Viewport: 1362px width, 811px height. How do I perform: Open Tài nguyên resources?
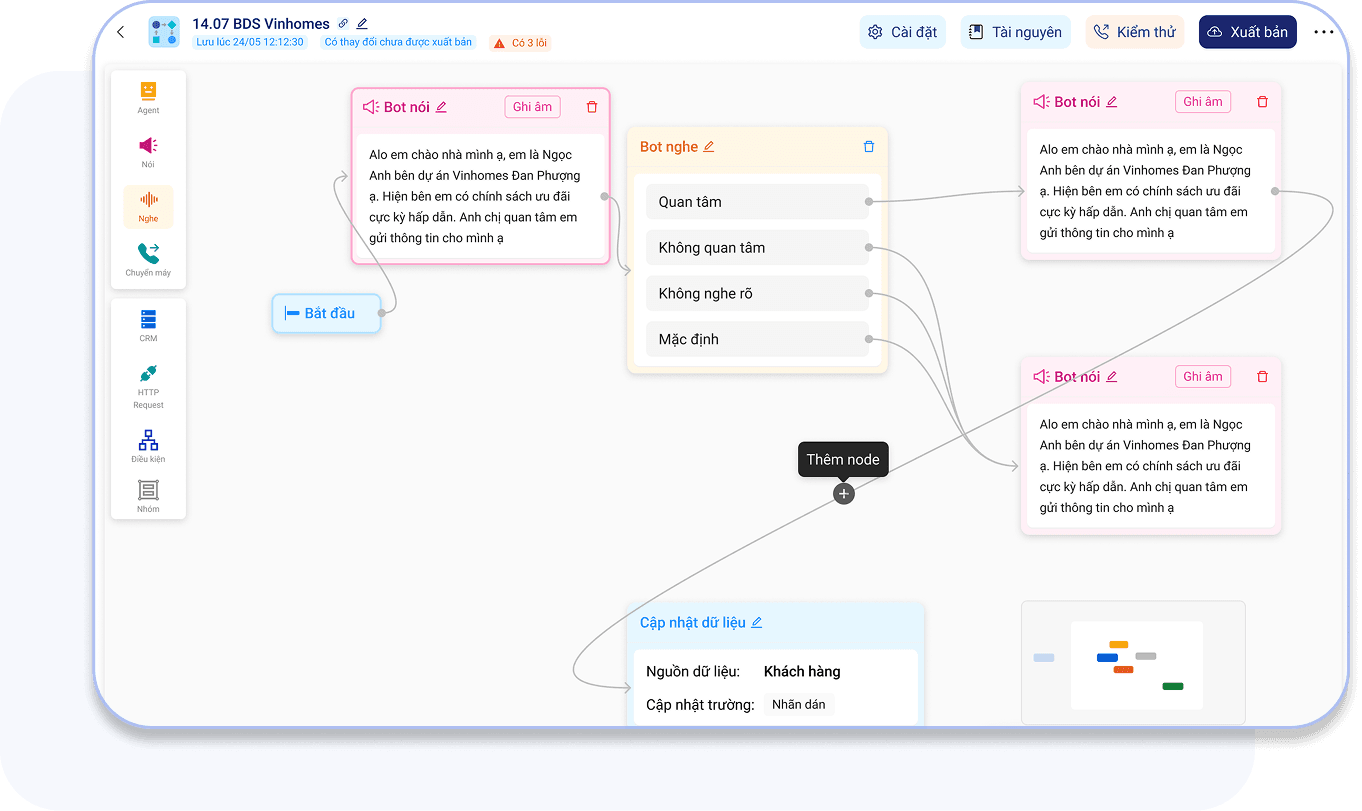[1016, 32]
